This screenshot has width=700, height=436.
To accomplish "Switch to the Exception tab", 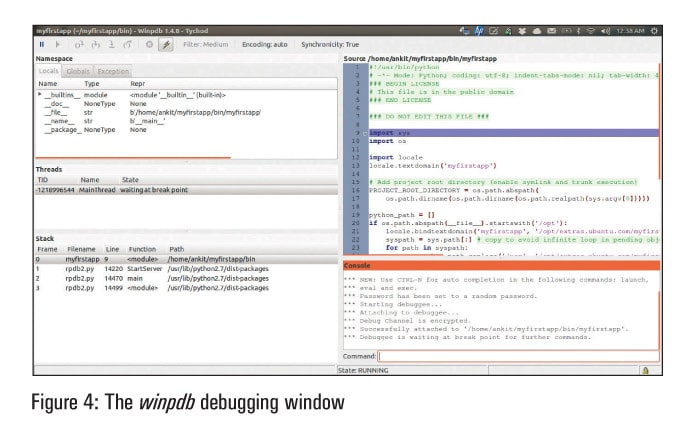I will pos(112,71).
